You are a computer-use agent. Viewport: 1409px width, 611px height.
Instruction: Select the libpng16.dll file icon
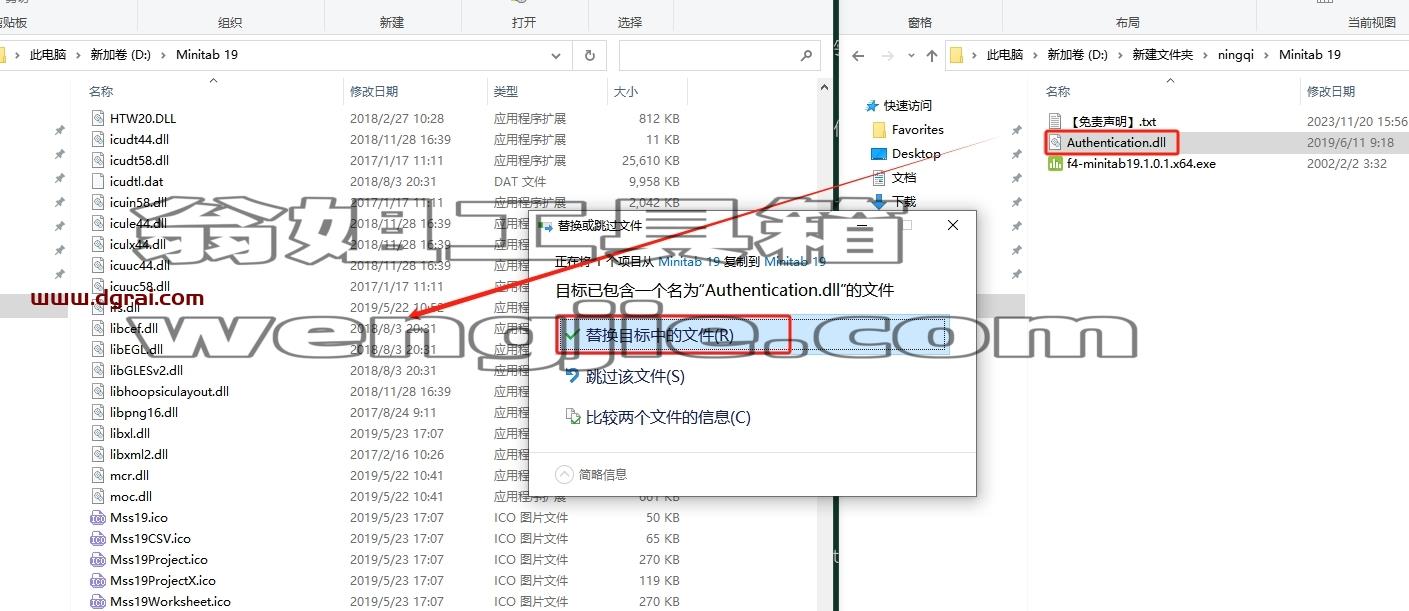coord(97,412)
